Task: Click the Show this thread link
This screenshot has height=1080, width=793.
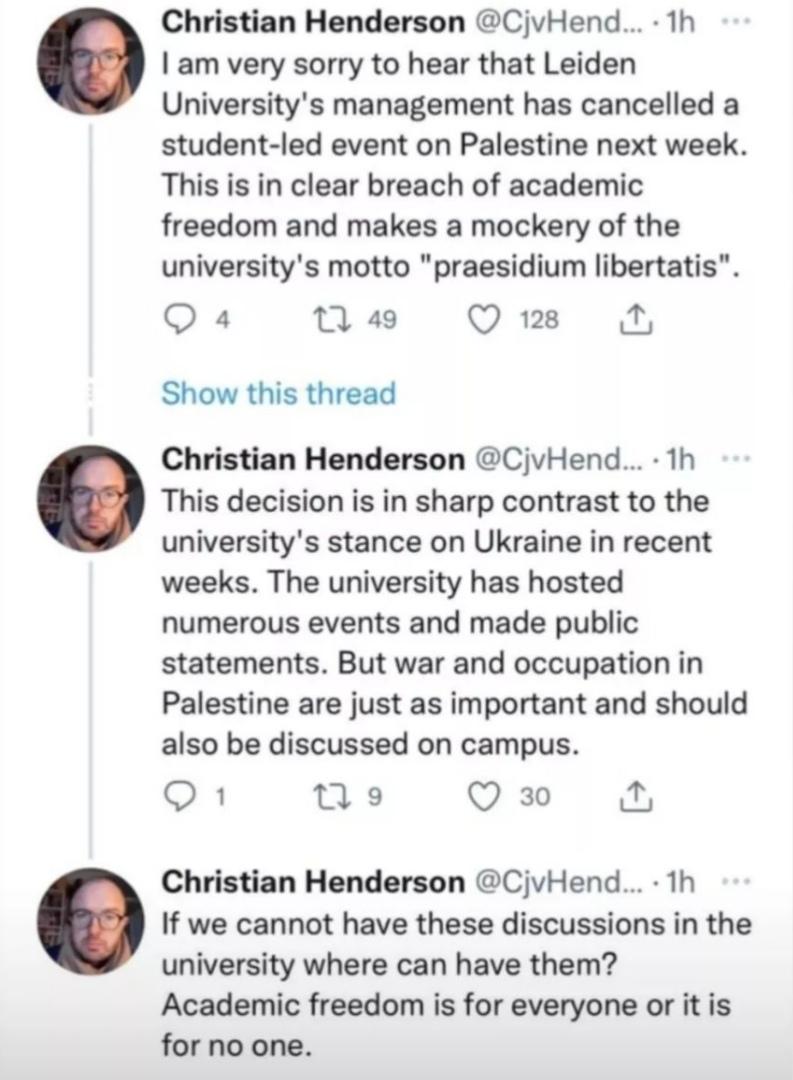Action: point(278,393)
